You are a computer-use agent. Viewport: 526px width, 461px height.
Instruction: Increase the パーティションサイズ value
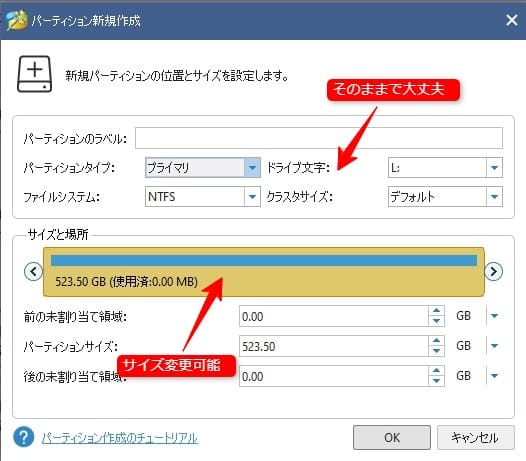tap(436, 341)
